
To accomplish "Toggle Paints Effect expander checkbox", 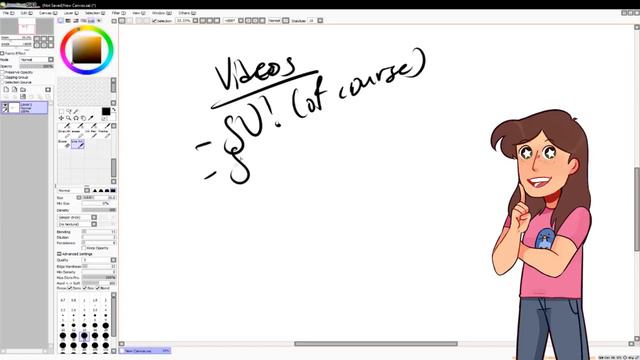I will 2,53.
